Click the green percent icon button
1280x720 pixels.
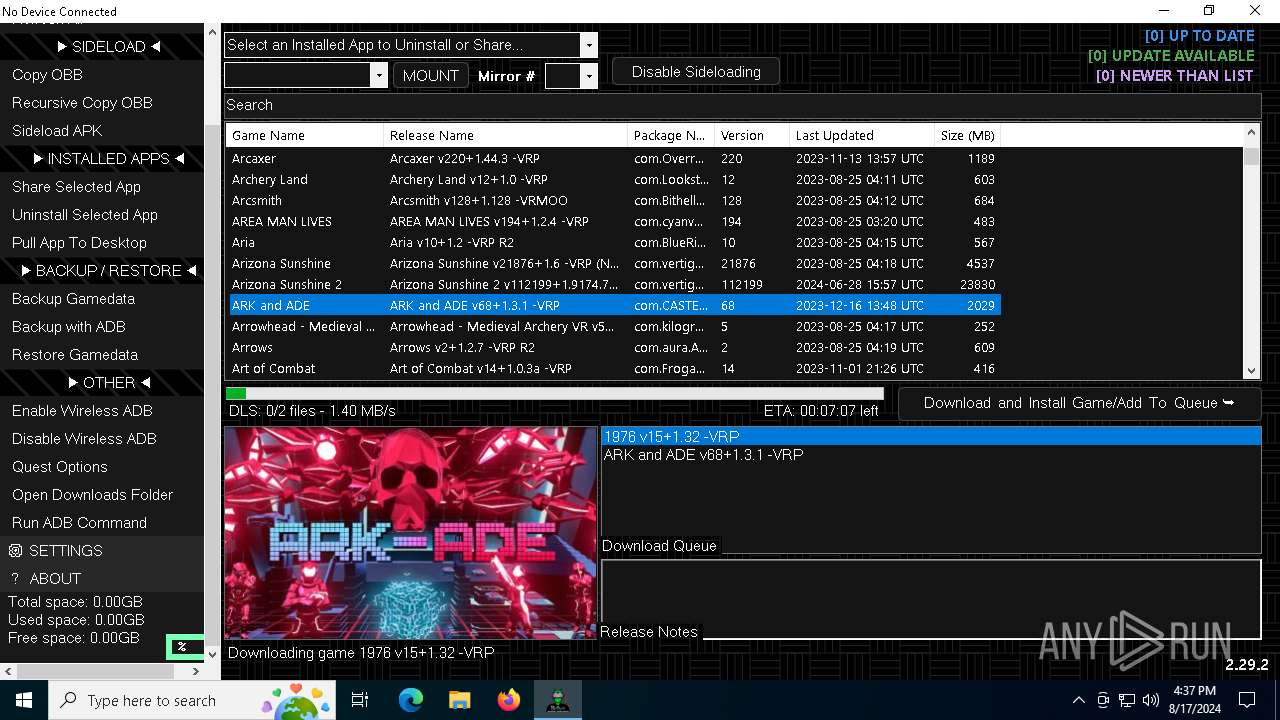[184, 647]
